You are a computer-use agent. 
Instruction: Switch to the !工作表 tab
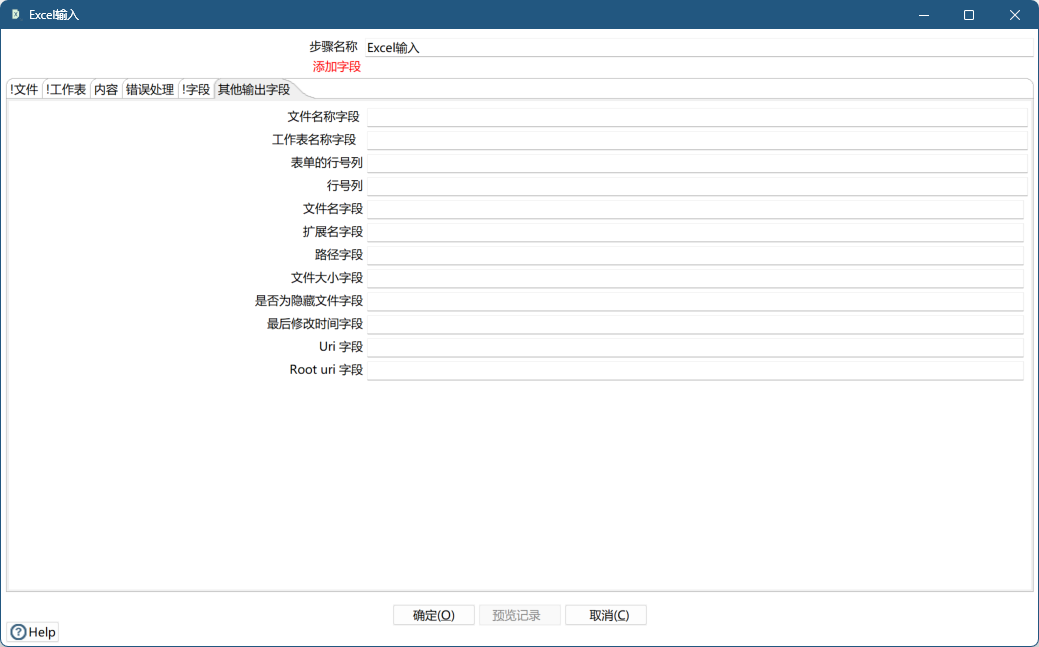66,88
